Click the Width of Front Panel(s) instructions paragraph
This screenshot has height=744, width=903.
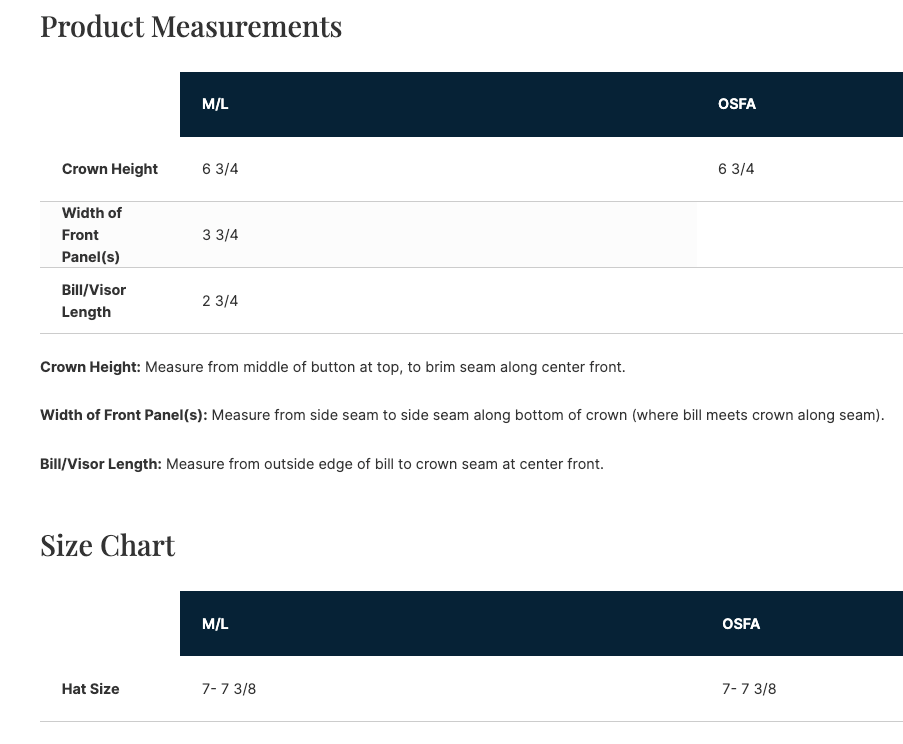(462, 415)
